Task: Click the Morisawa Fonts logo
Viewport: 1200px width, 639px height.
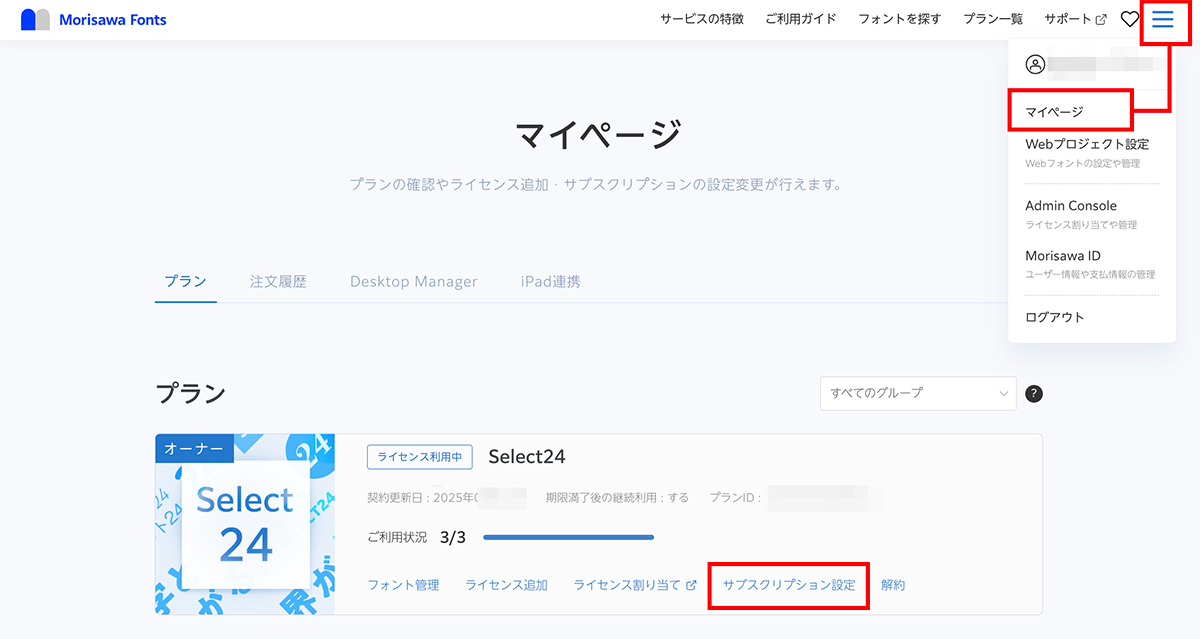Action: 94,19
